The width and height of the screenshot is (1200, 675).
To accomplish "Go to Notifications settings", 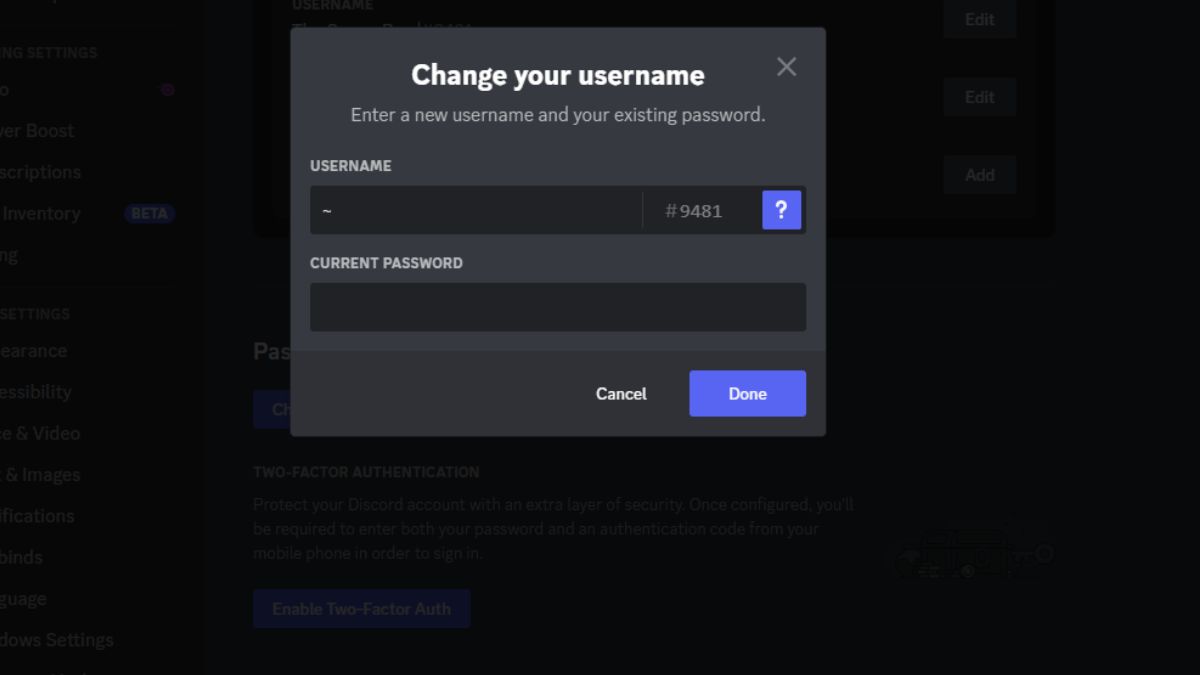I will click(x=36, y=516).
